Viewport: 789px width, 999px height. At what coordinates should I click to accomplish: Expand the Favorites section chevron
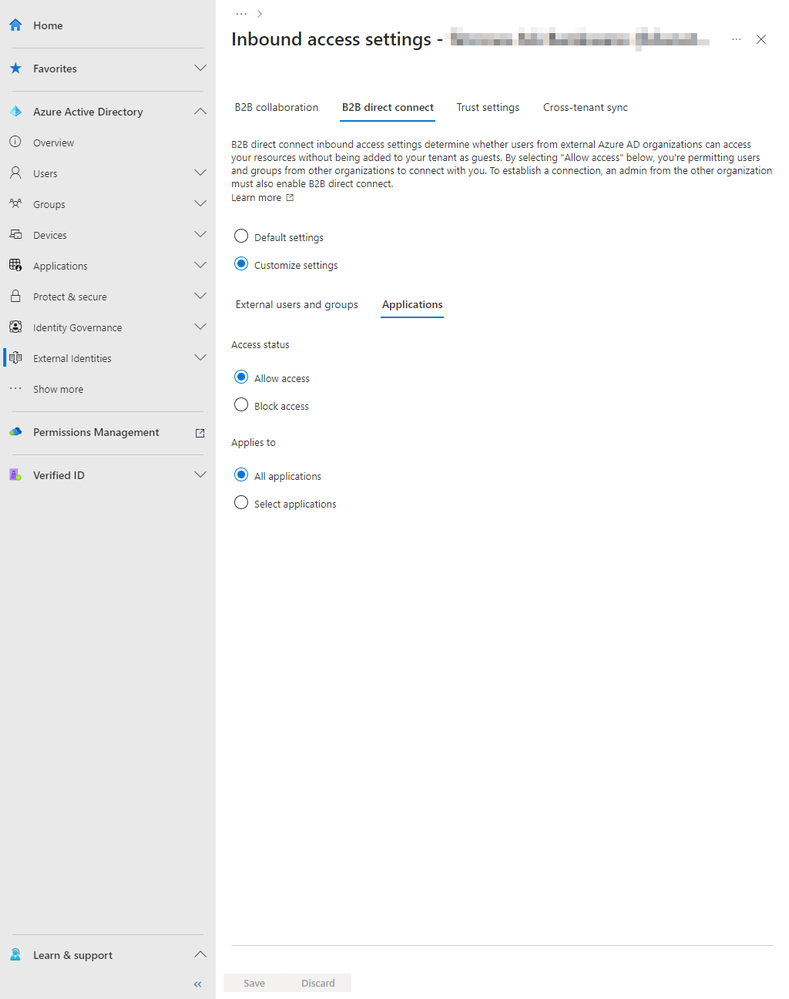[x=200, y=68]
